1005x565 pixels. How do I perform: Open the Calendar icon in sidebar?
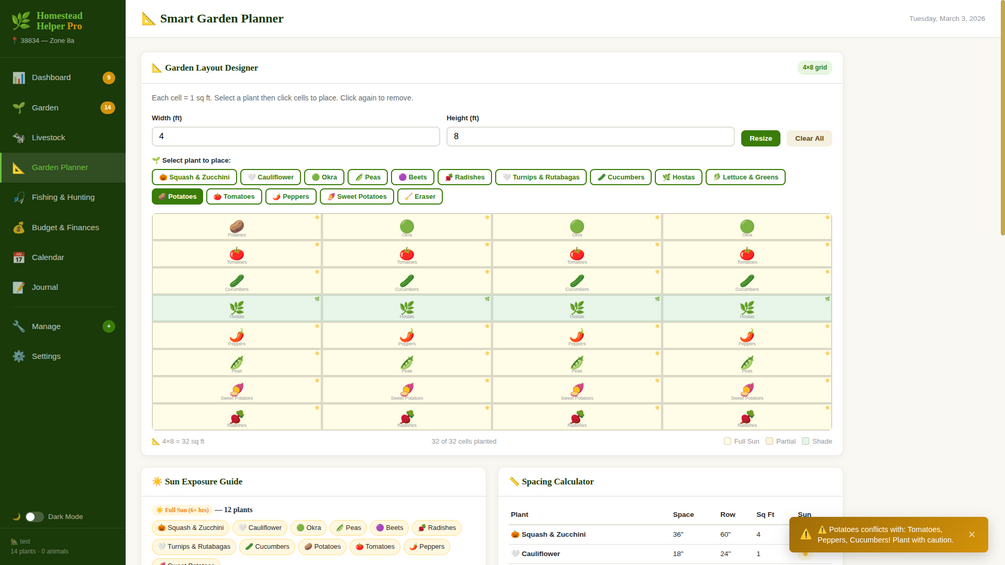(18, 257)
